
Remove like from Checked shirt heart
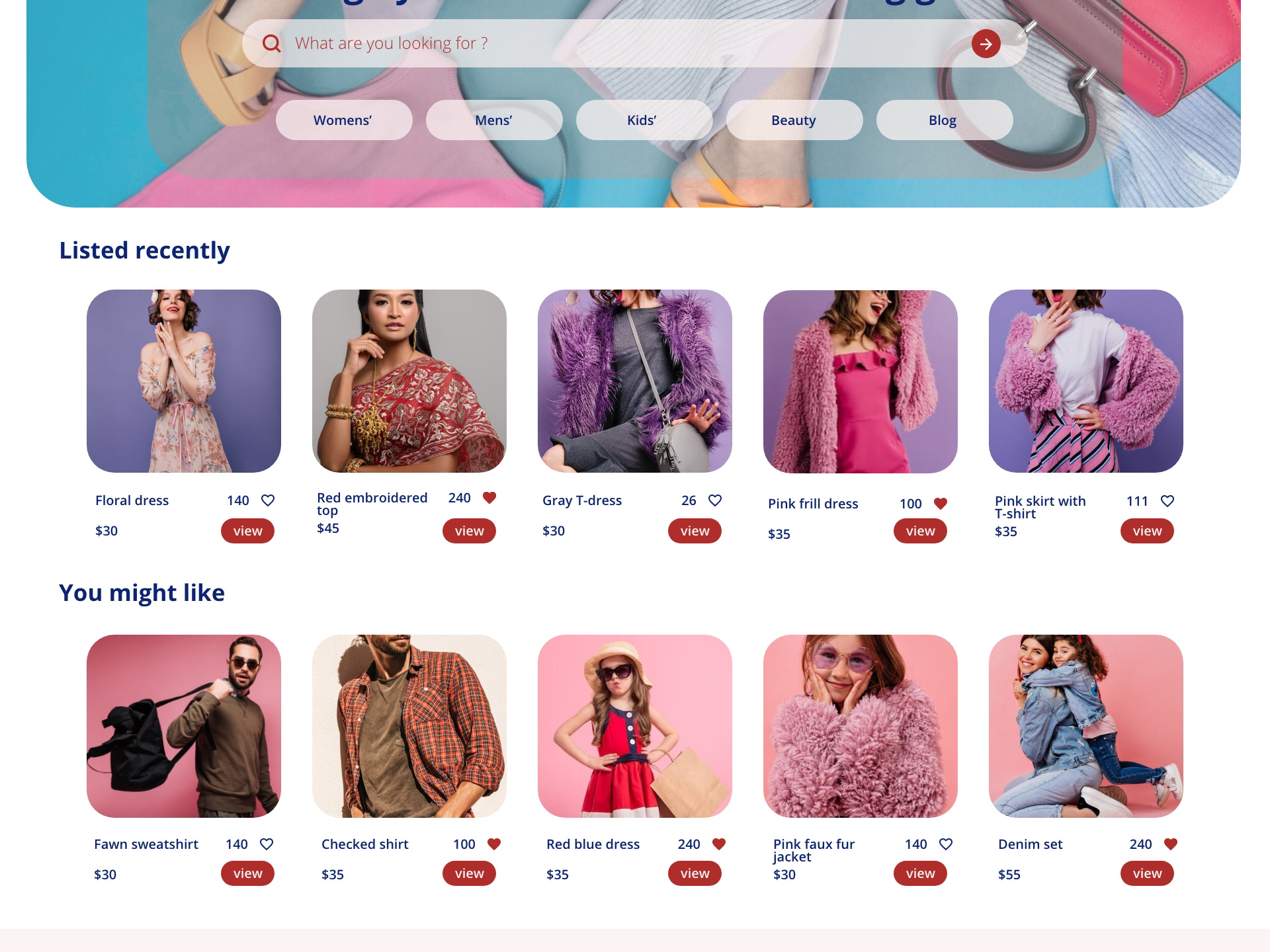pos(494,844)
